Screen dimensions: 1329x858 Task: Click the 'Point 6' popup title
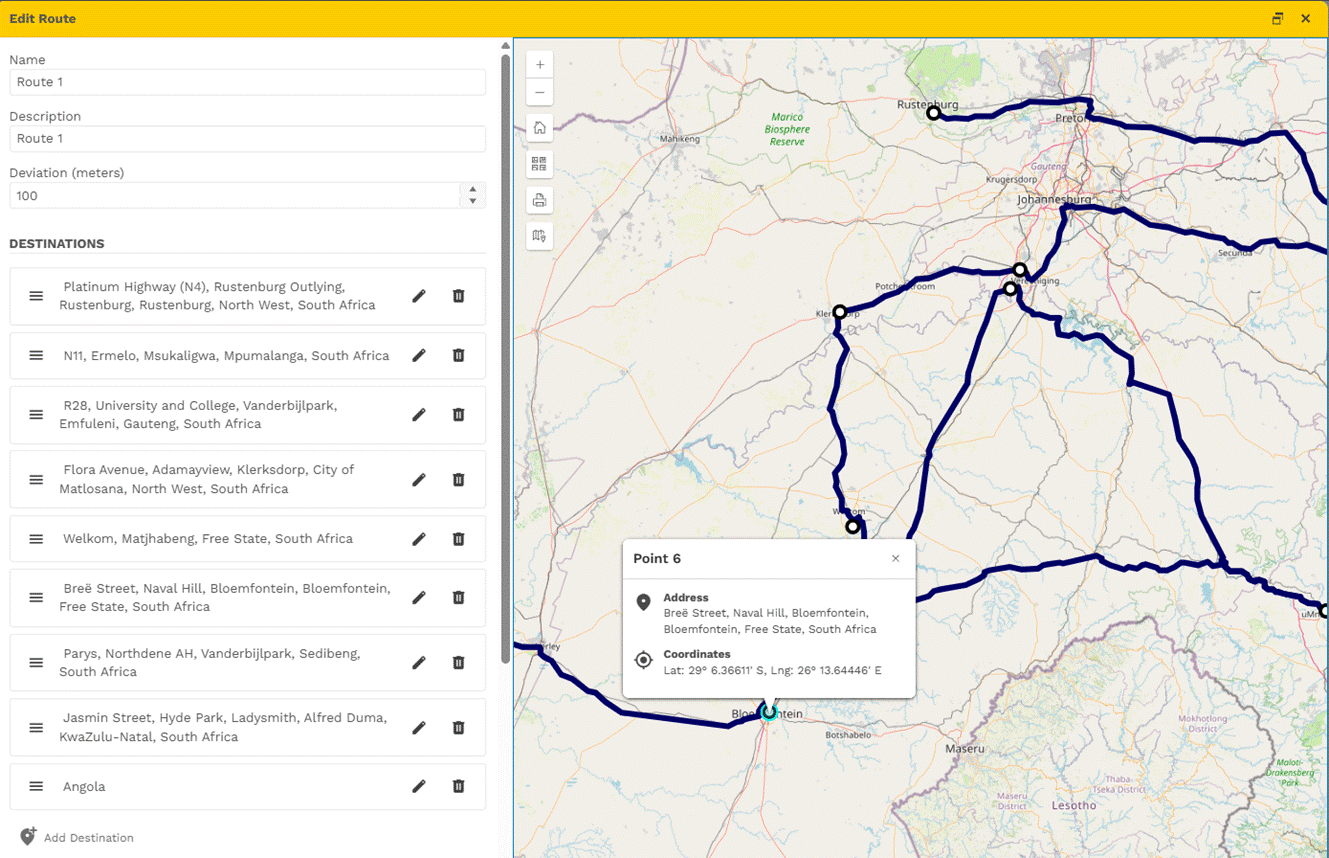pos(657,559)
